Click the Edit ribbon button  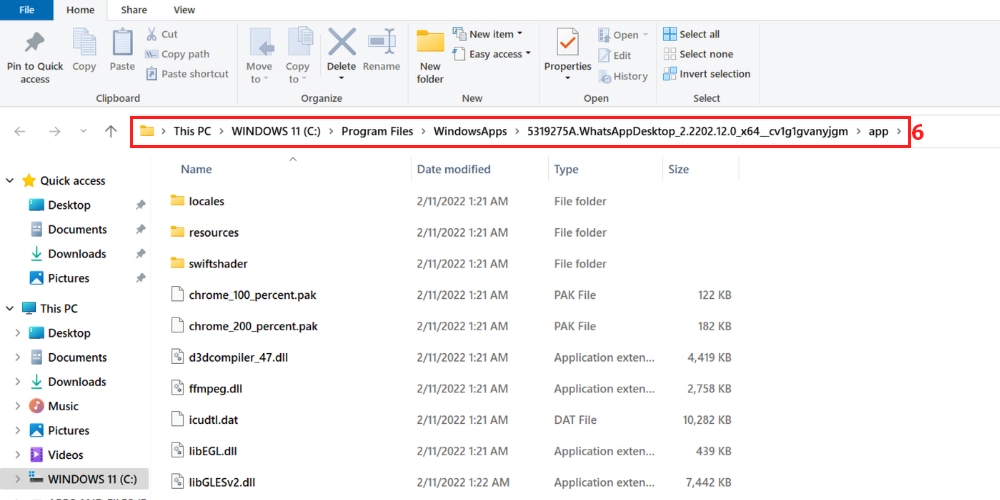click(x=615, y=55)
